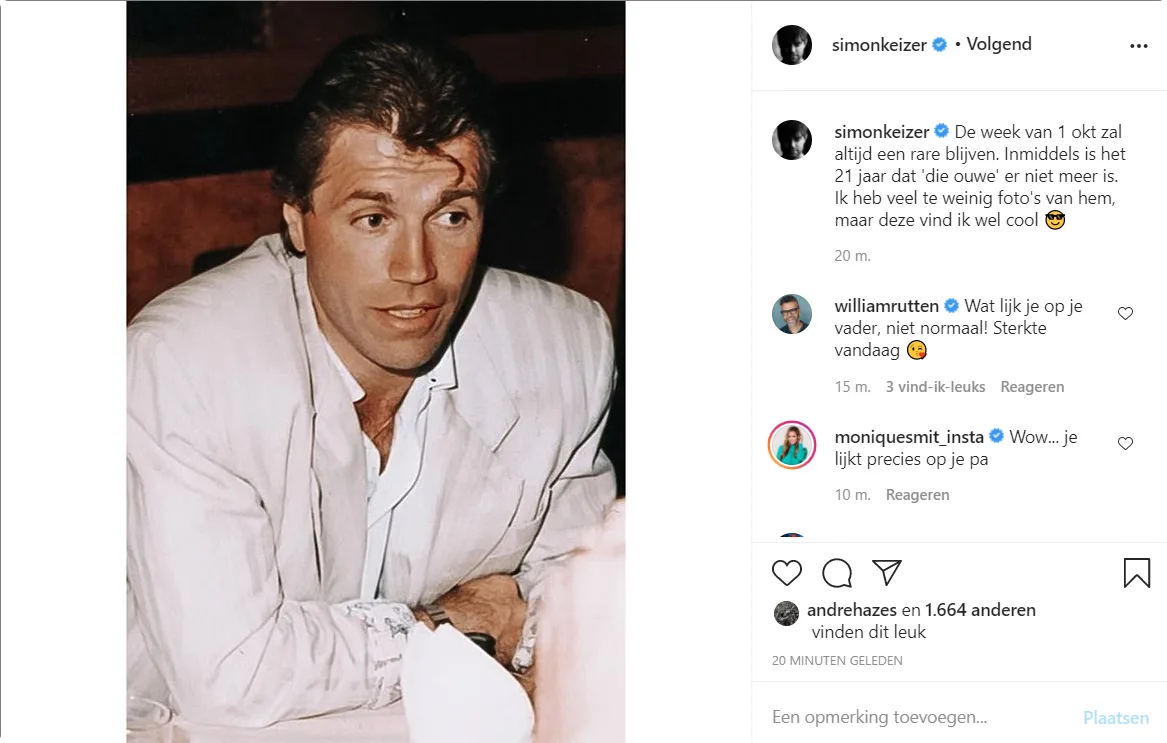Click the Volgend following button
The image size is (1167, 743).
pyautogui.click(x=998, y=45)
